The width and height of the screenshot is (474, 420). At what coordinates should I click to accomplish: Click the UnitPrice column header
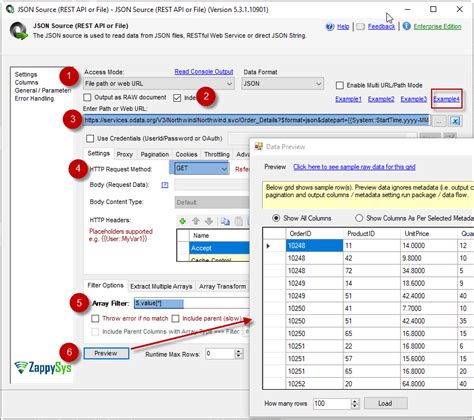429,234
